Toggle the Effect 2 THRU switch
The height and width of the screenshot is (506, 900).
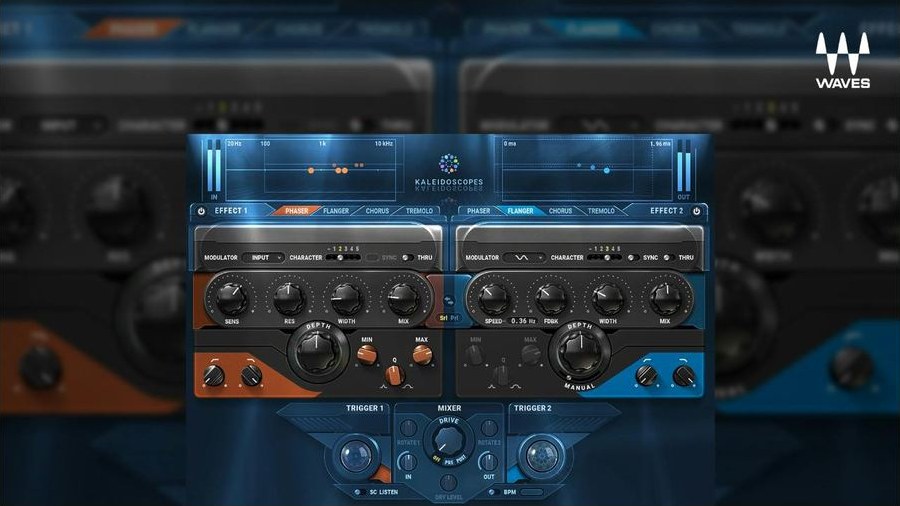pos(669,258)
